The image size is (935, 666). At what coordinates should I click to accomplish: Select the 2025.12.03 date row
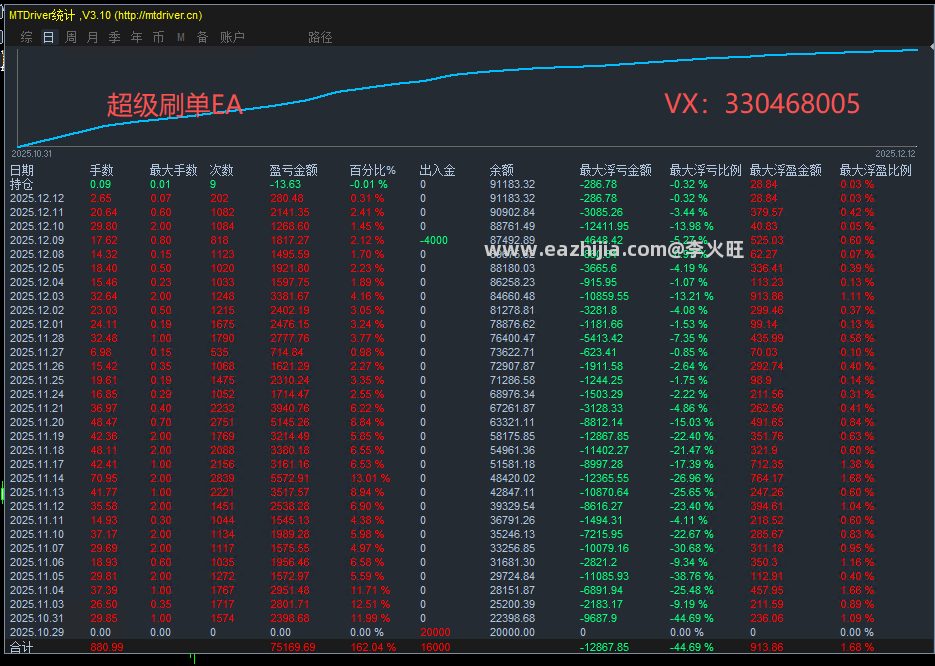[467, 296]
